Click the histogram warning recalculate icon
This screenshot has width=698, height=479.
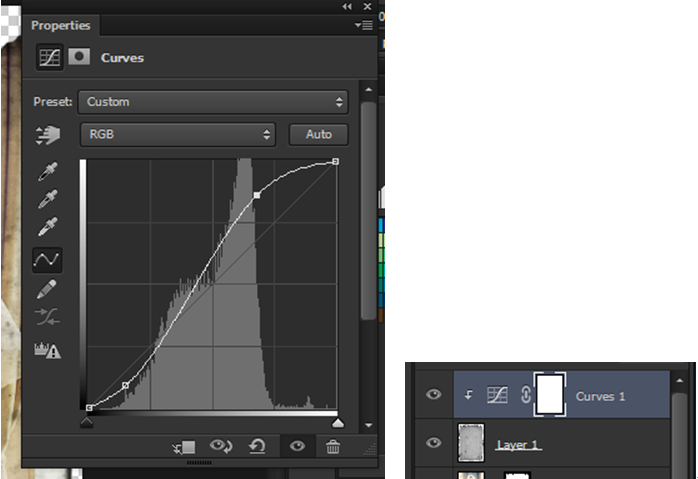coord(47,350)
